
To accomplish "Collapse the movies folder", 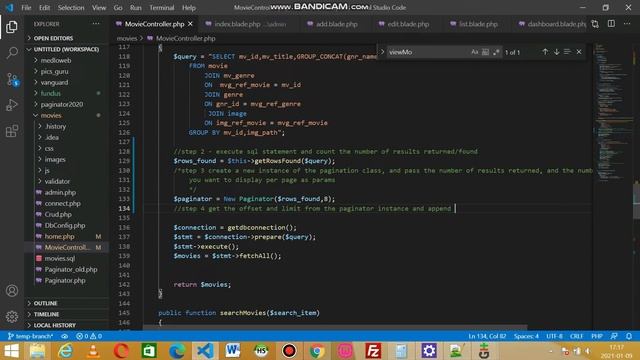I will coord(67,116).
